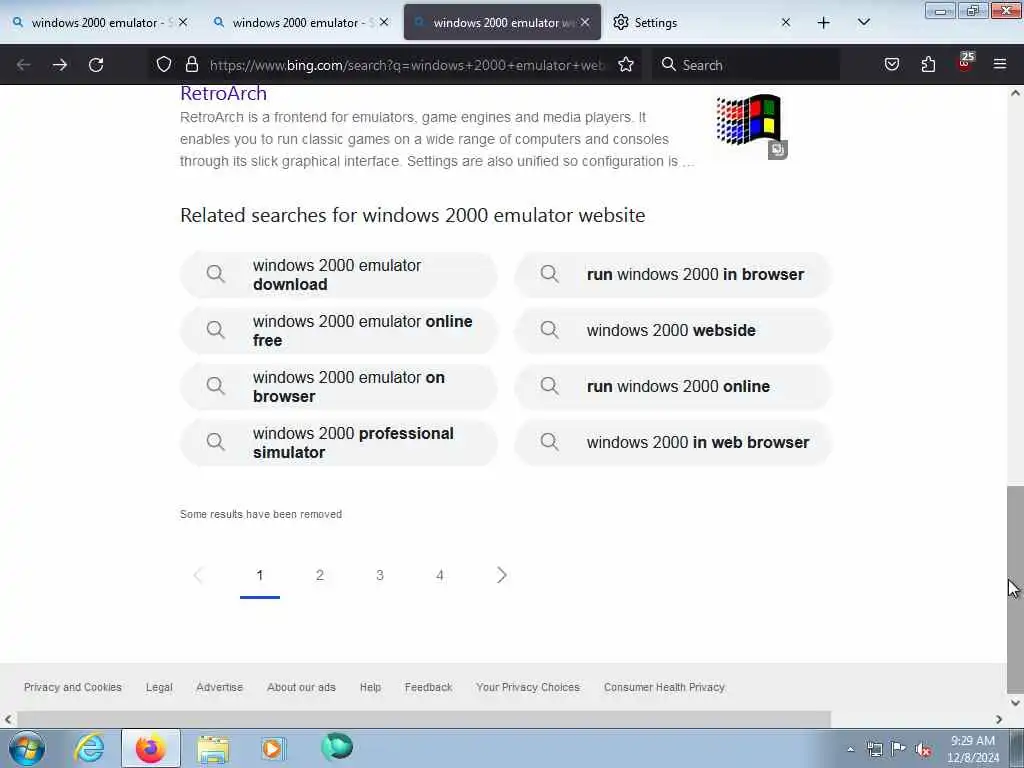The width and height of the screenshot is (1024, 768).
Task: Open Help footer link
Action: 370,687
